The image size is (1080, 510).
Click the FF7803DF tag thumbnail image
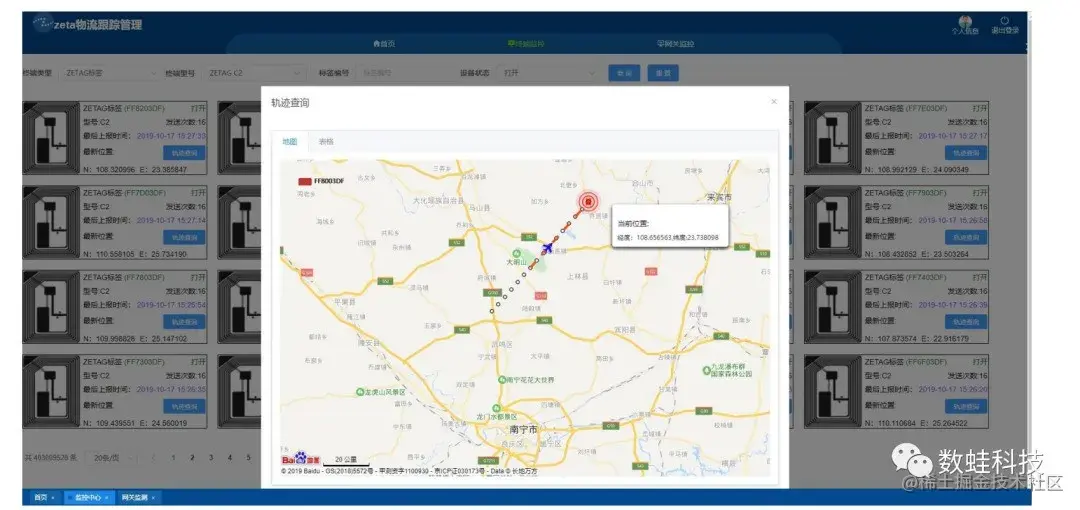pos(51,307)
